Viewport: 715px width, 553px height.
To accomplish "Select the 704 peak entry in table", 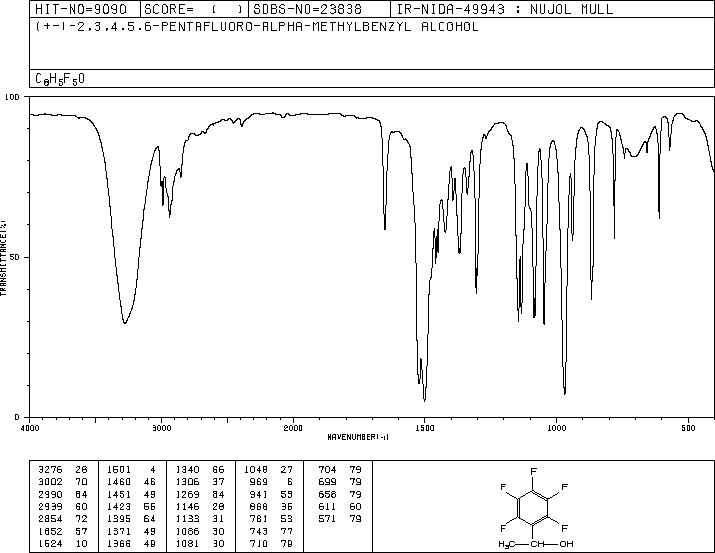I will pyautogui.click(x=340, y=470).
